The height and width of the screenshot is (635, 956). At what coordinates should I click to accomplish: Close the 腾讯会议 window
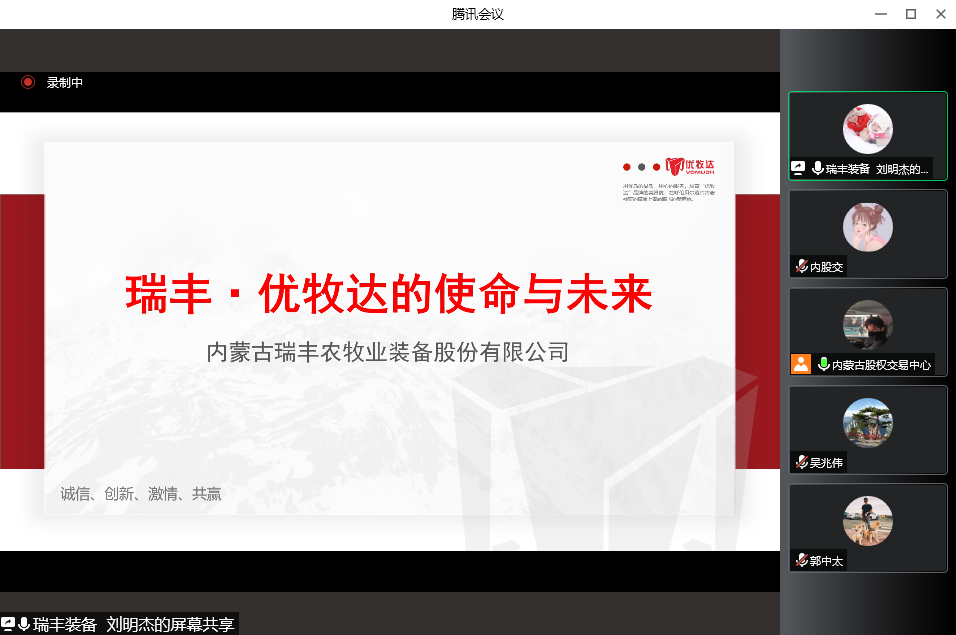click(x=941, y=14)
